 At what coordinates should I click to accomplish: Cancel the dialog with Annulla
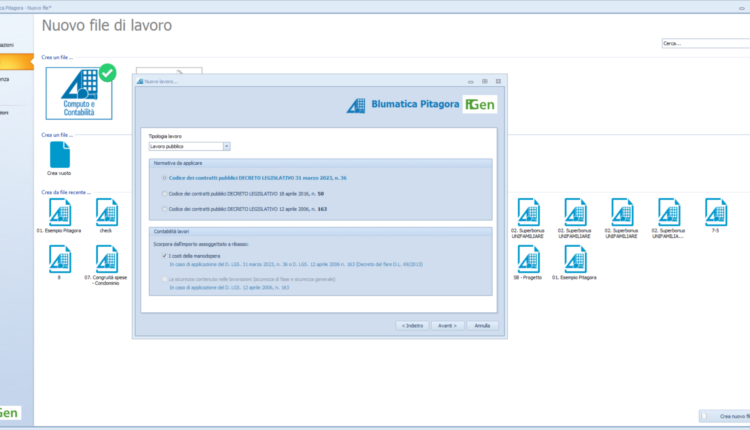[x=482, y=326]
